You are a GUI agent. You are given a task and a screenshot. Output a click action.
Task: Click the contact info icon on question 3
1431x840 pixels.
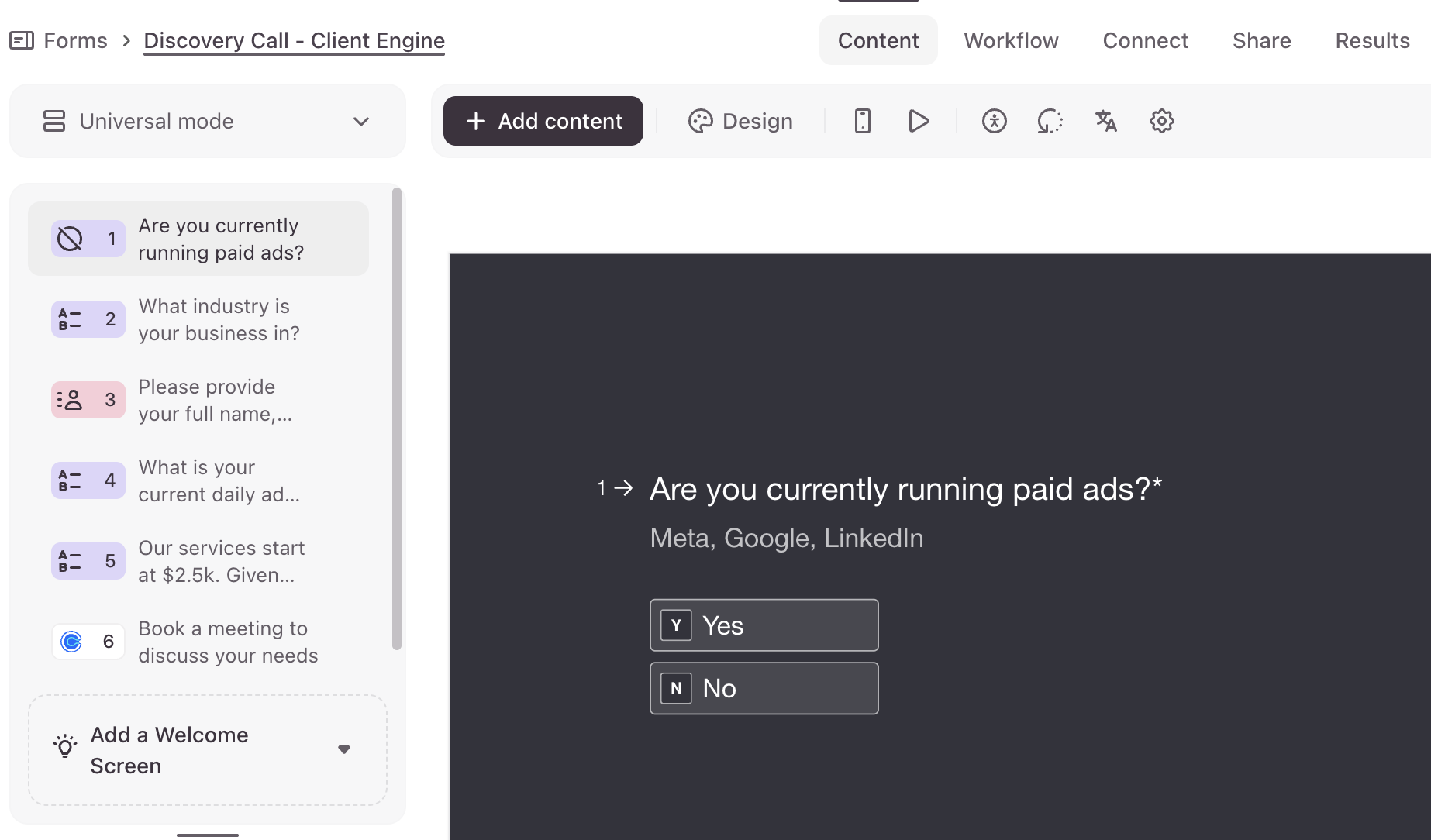70,400
